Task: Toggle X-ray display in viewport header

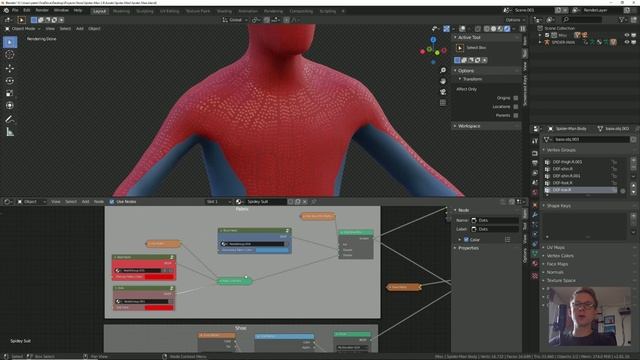Action: coord(478,29)
